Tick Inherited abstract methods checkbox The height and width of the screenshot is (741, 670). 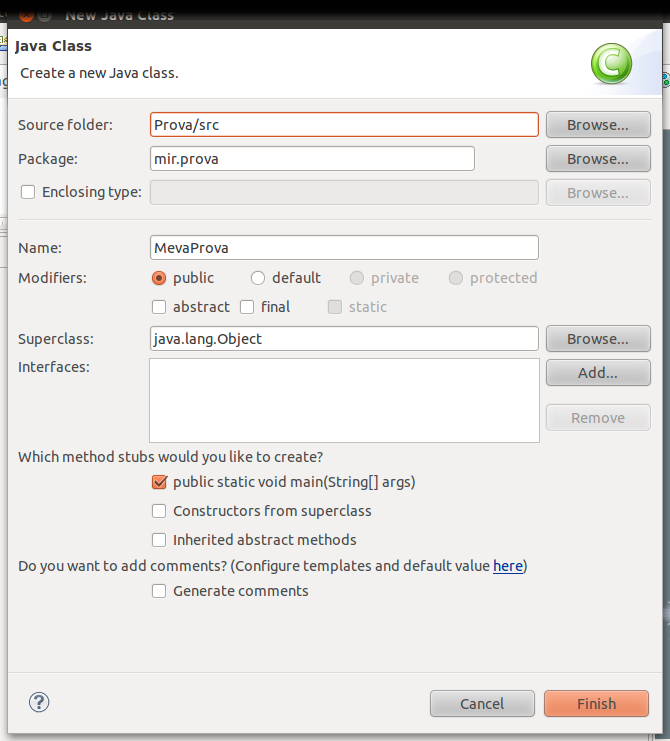pyautogui.click(x=159, y=540)
